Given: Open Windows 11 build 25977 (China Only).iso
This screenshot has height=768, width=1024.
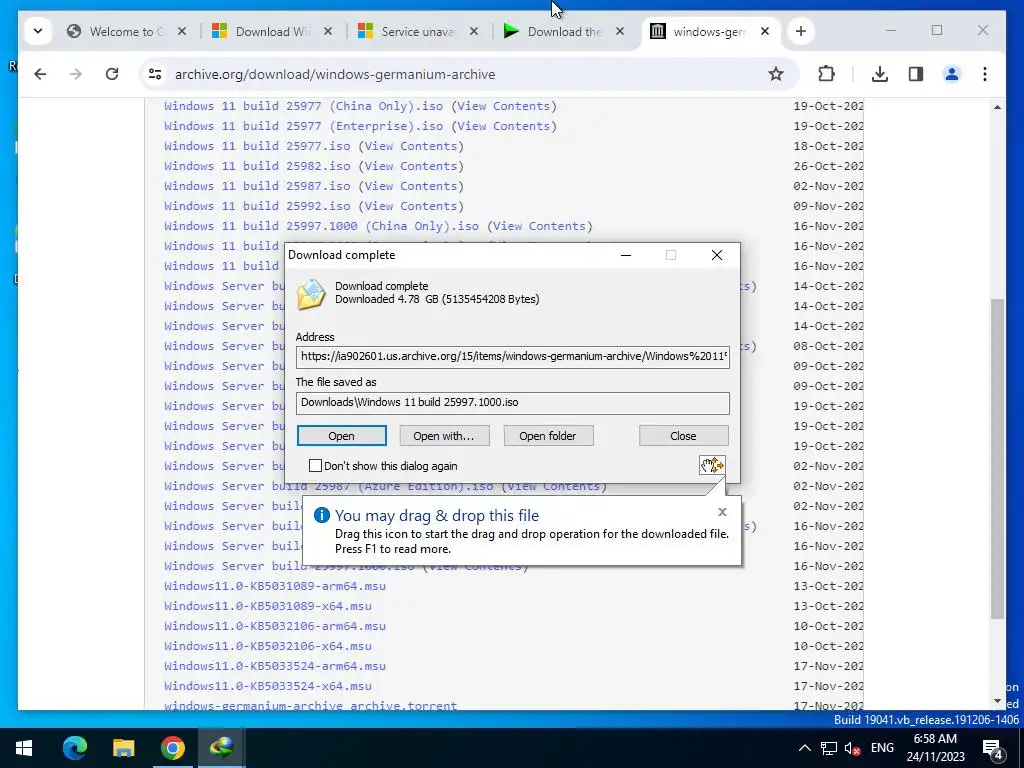Looking at the screenshot, I should point(304,106).
